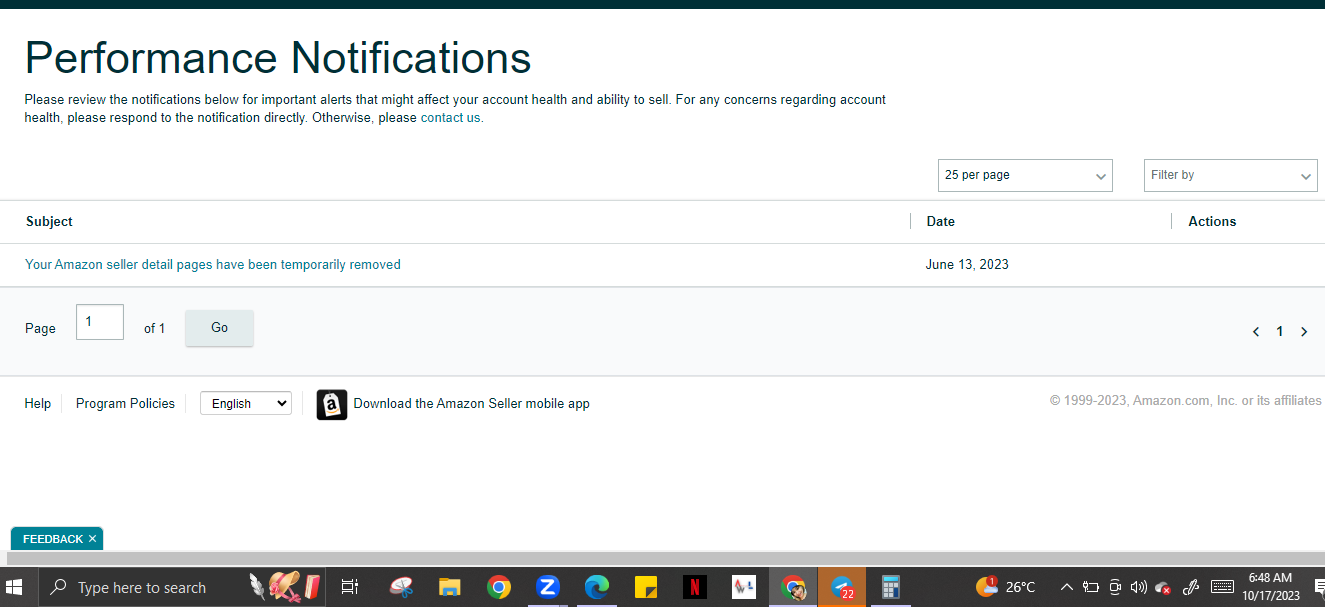Image resolution: width=1325 pixels, height=607 pixels.
Task: Show hidden system tray icons
Action: click(1067, 587)
